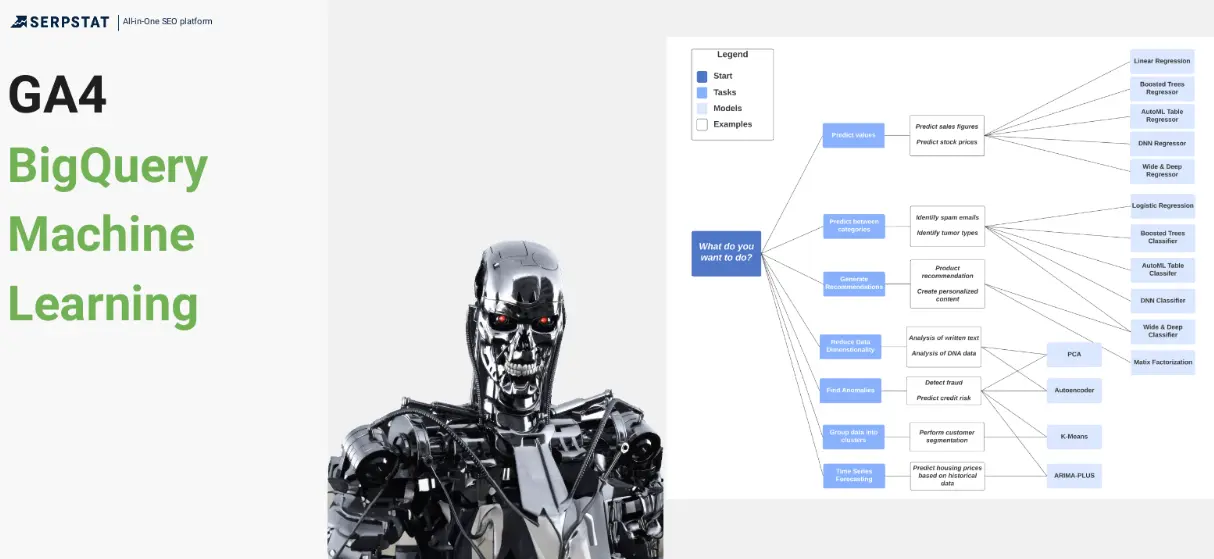This screenshot has height=559, width=1214.
Task: Select the DNN Regressor model box
Action: [1162, 143]
